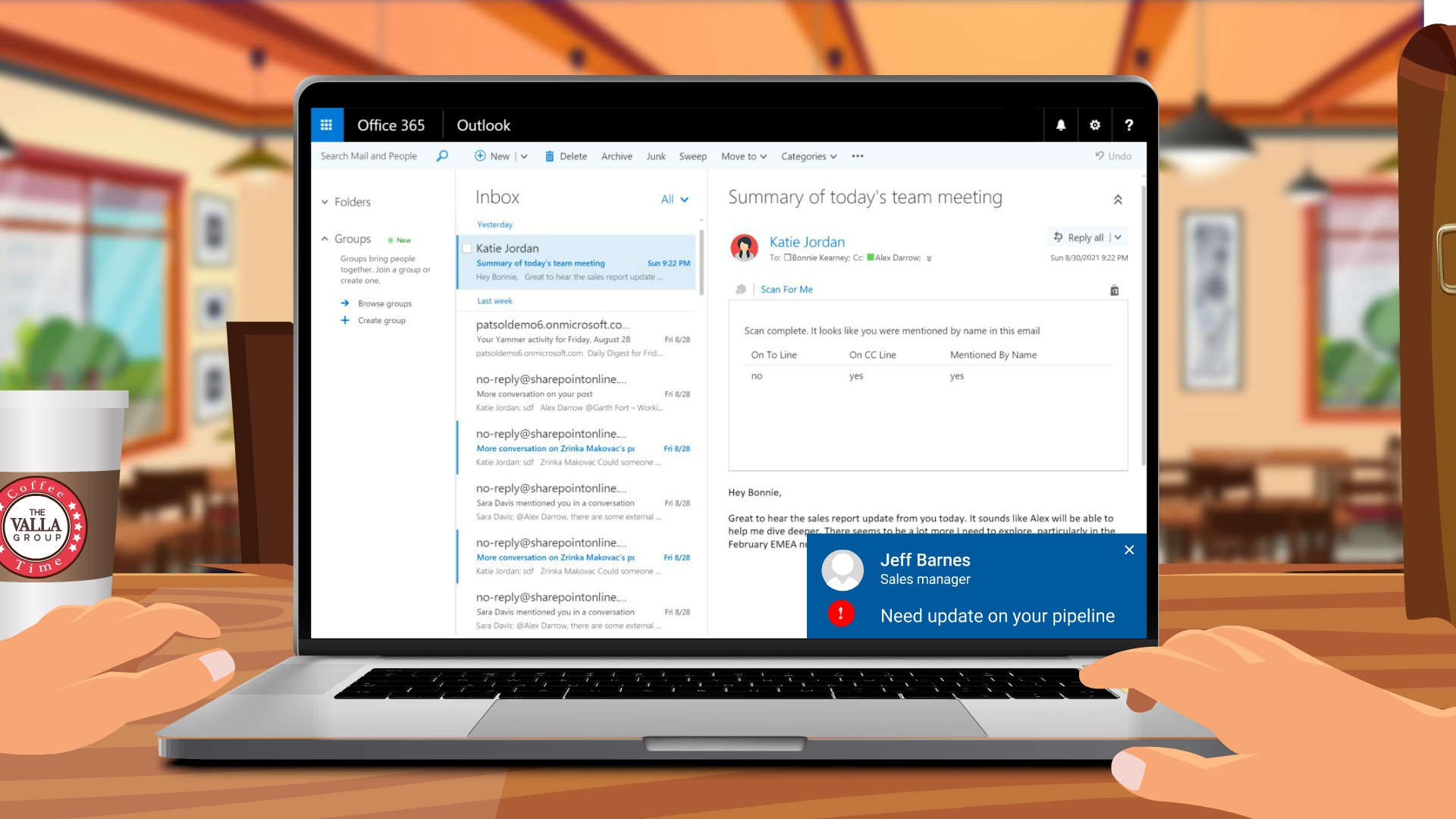Click the notifications bell icon

(1061, 125)
